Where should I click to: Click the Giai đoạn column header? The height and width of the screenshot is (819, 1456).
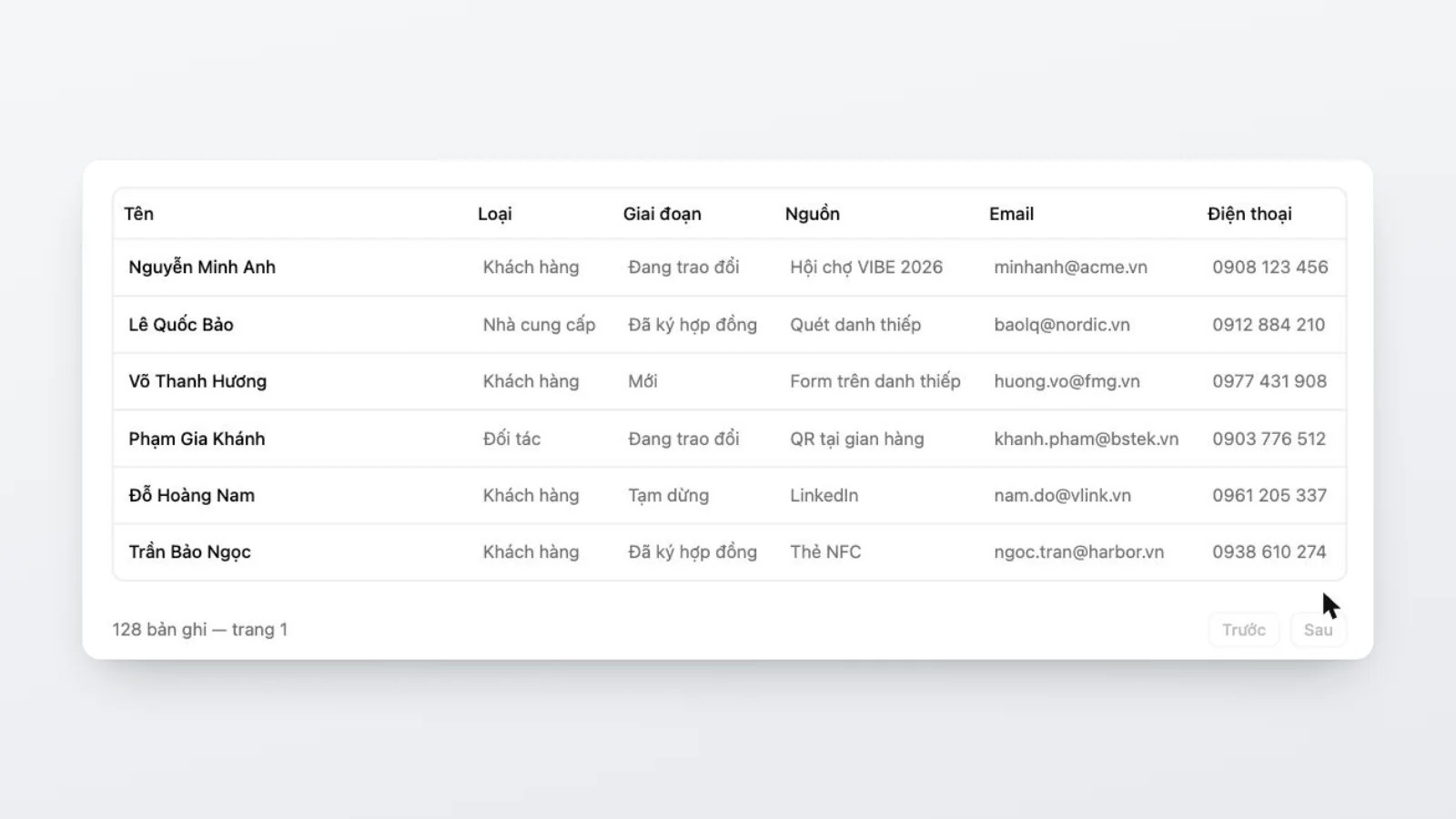[662, 214]
